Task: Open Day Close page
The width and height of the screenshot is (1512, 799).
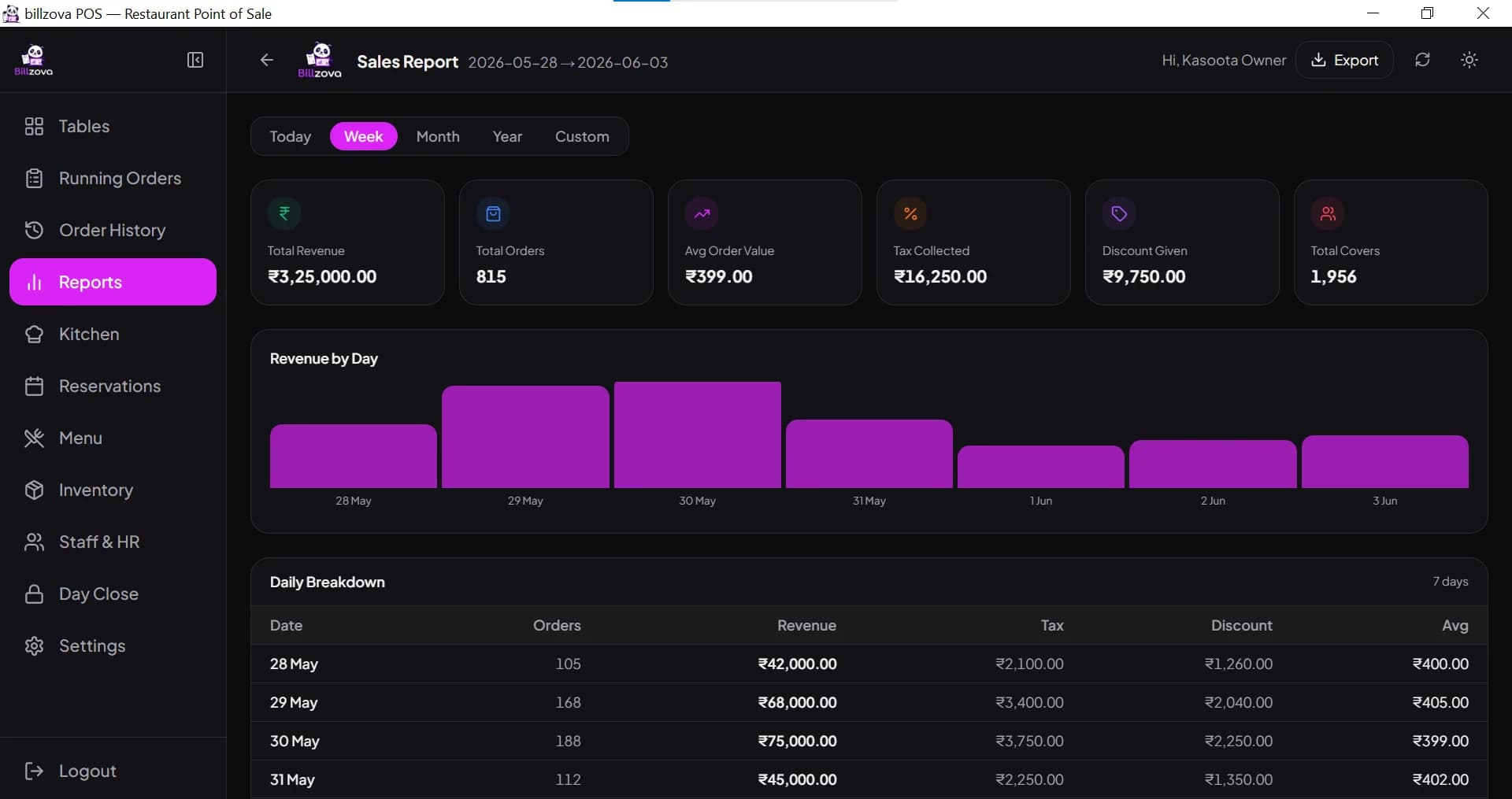Action: [x=113, y=594]
